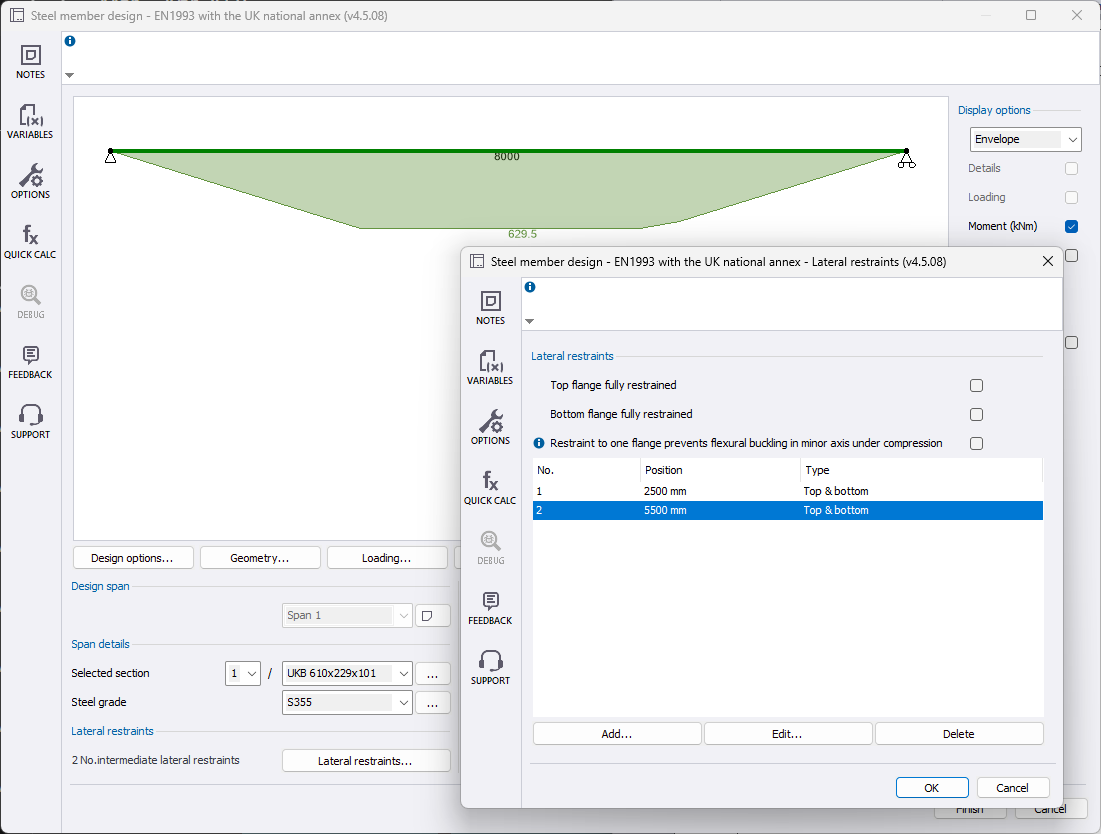The height and width of the screenshot is (834, 1101).
Task: Uncheck the Moment (kNm) display option
Action: pos(1071,226)
